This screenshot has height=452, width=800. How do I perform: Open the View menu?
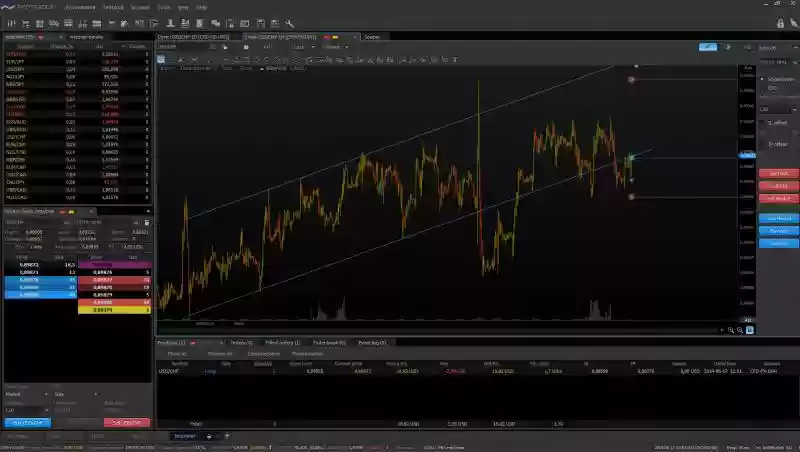pyautogui.click(x=183, y=7)
